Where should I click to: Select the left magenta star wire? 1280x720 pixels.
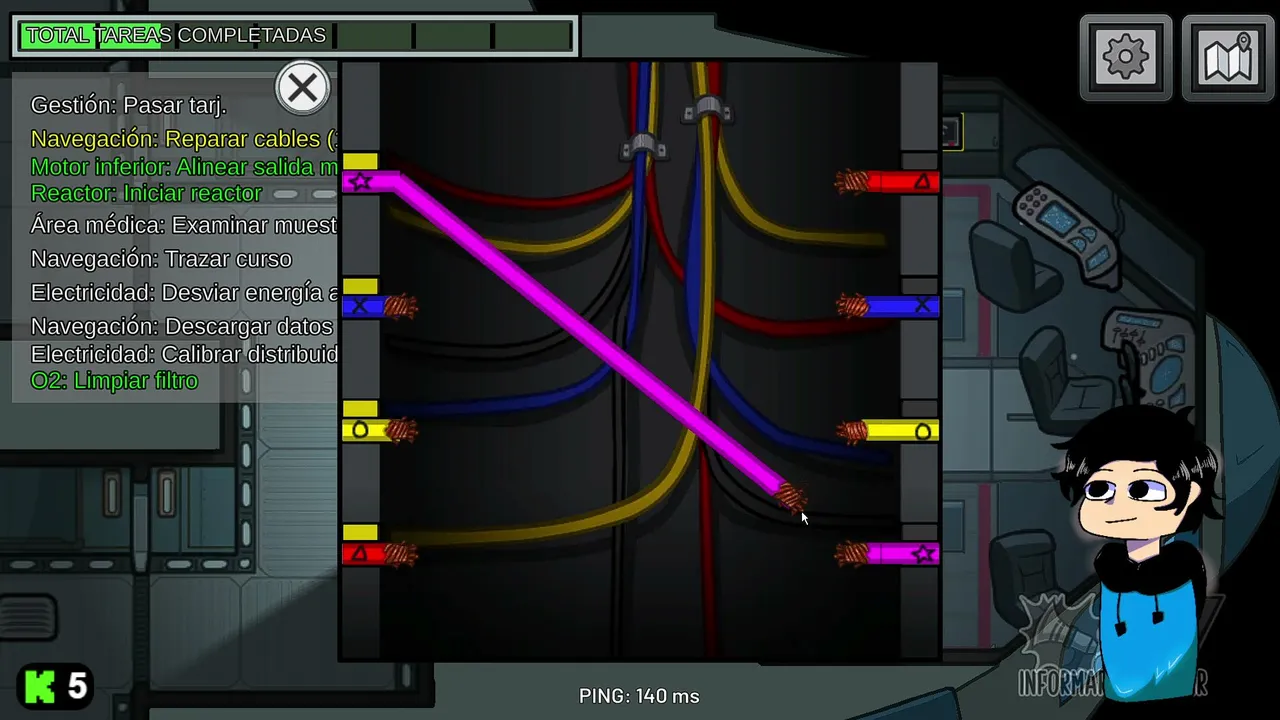[370, 181]
